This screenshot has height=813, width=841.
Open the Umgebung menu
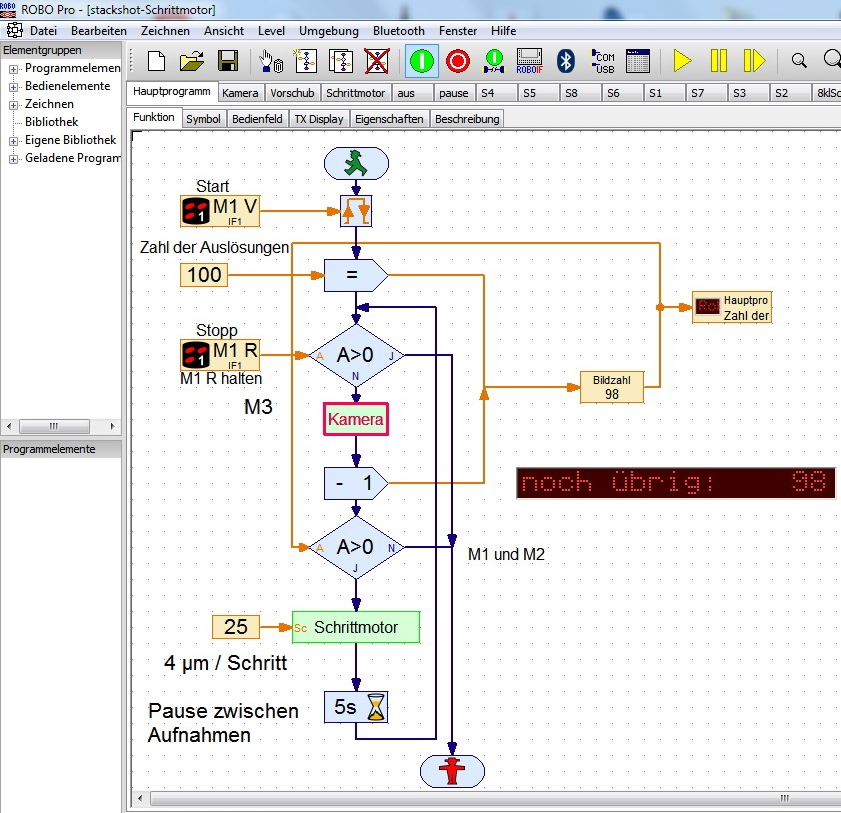click(x=328, y=31)
